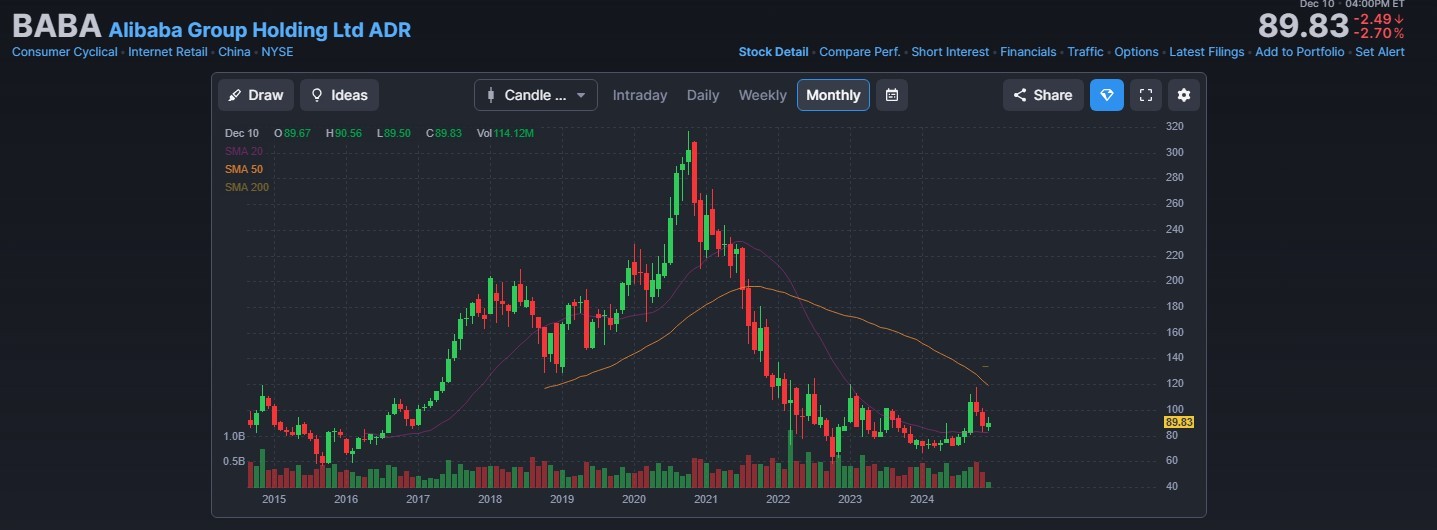
Task: Click the yellow 89.83 price tag on axis
Action: tap(1179, 423)
